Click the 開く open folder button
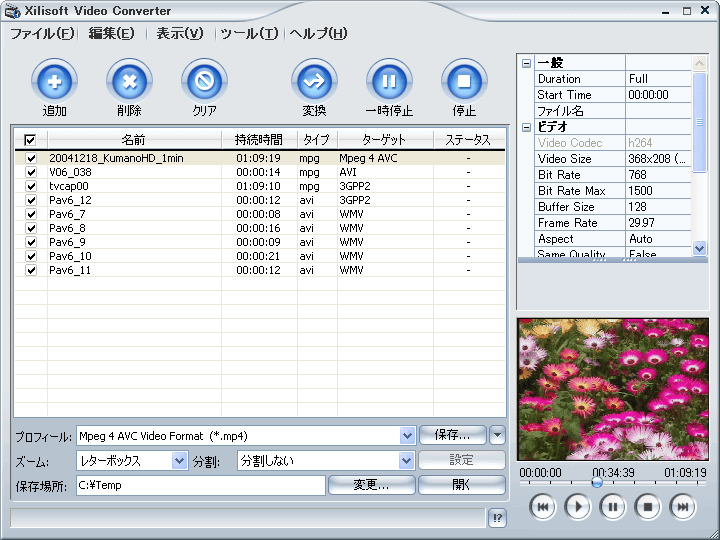720x540 pixels. pyautogui.click(x=461, y=485)
